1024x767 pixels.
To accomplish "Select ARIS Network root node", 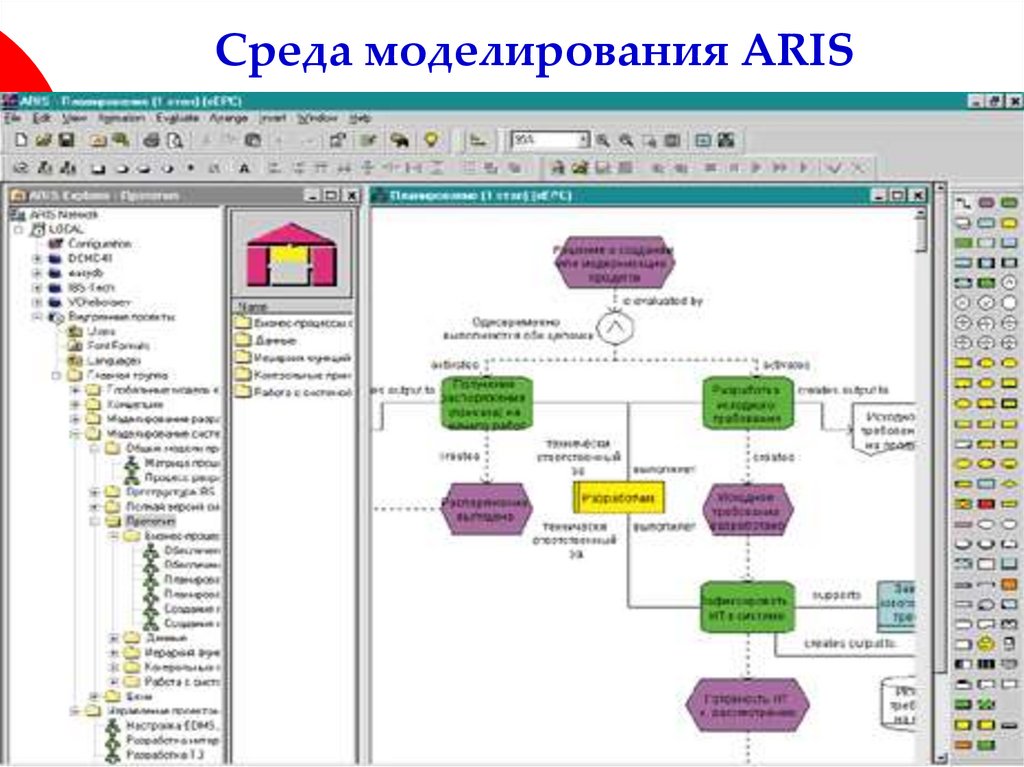I will click(63, 215).
